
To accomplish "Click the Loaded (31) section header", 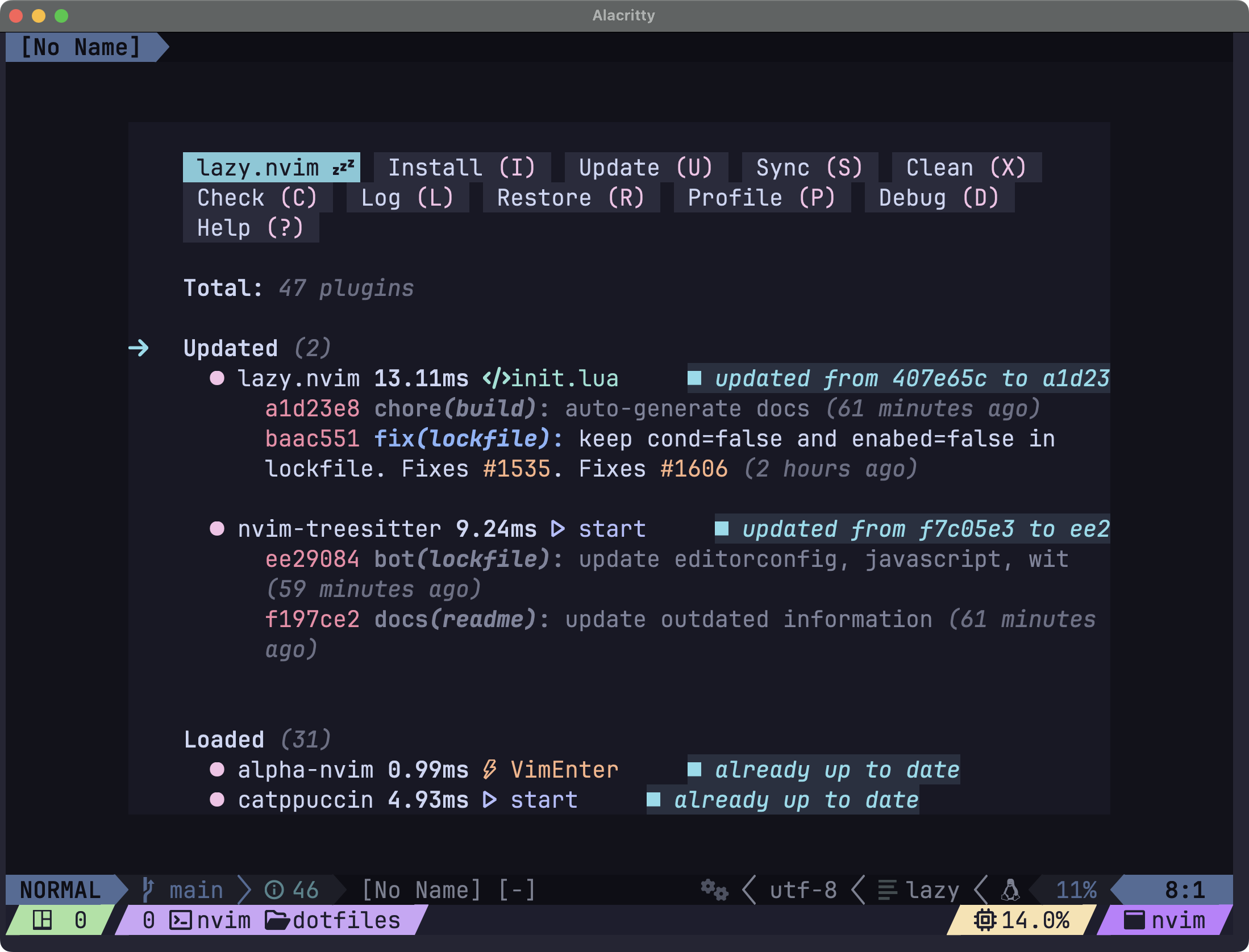I will click(257, 740).
